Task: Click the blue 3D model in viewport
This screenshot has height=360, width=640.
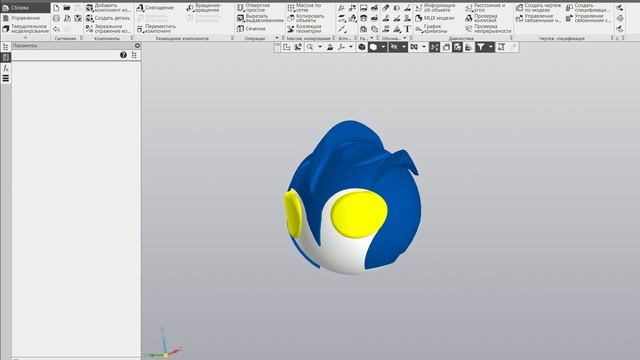Action: 353,197
